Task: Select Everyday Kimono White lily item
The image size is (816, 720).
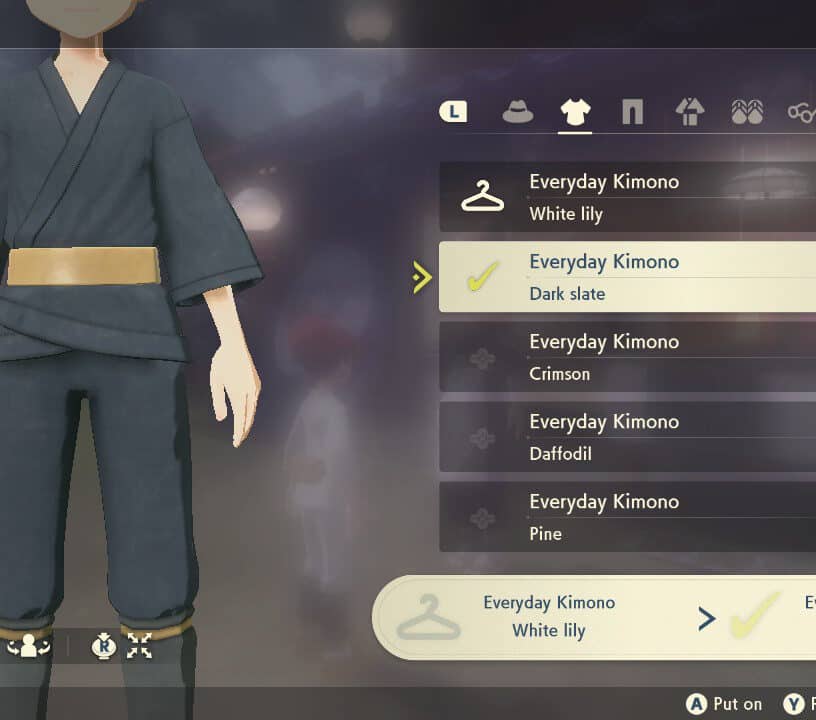Action: [x=628, y=197]
